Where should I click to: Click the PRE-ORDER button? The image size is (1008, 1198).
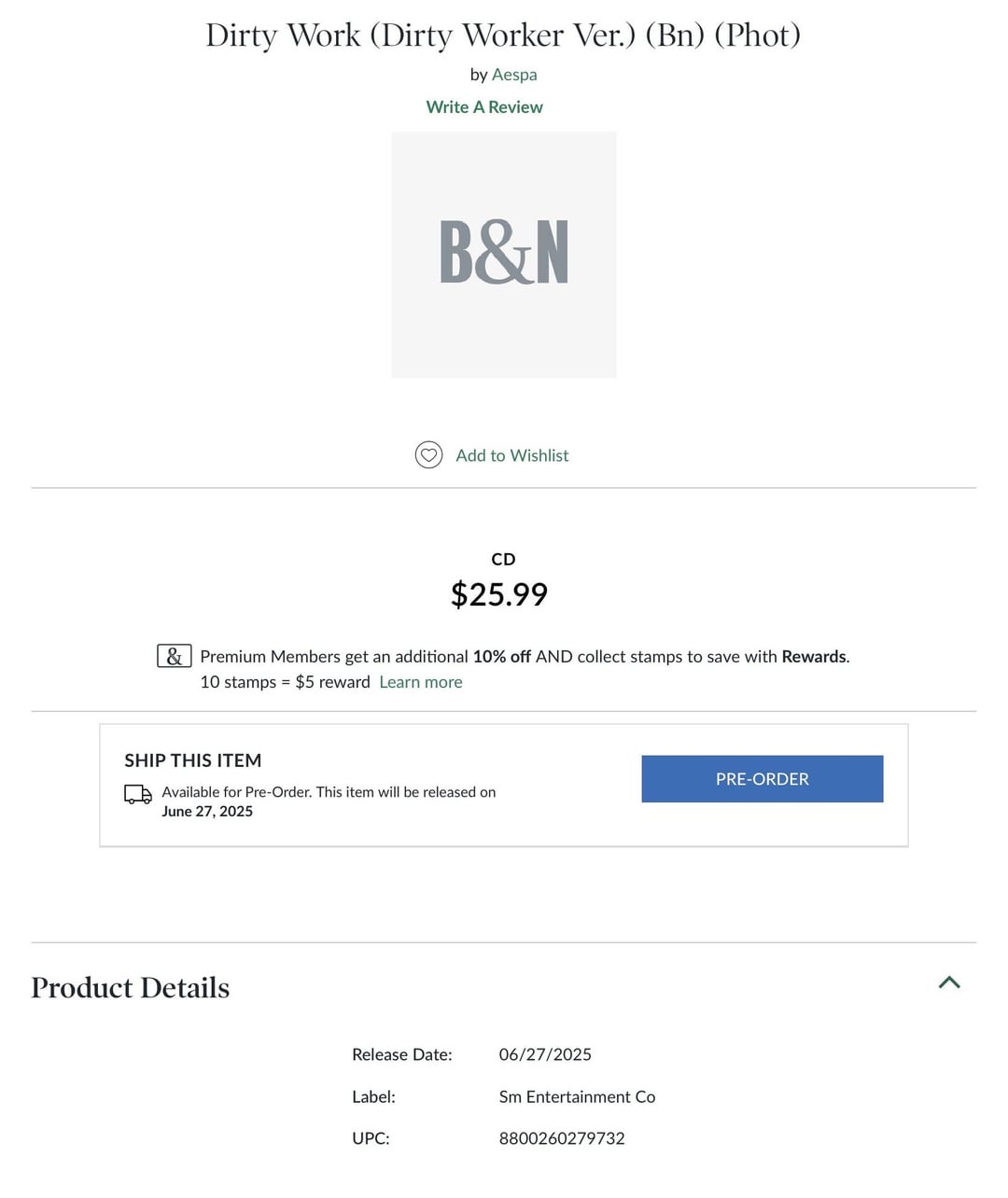point(762,778)
